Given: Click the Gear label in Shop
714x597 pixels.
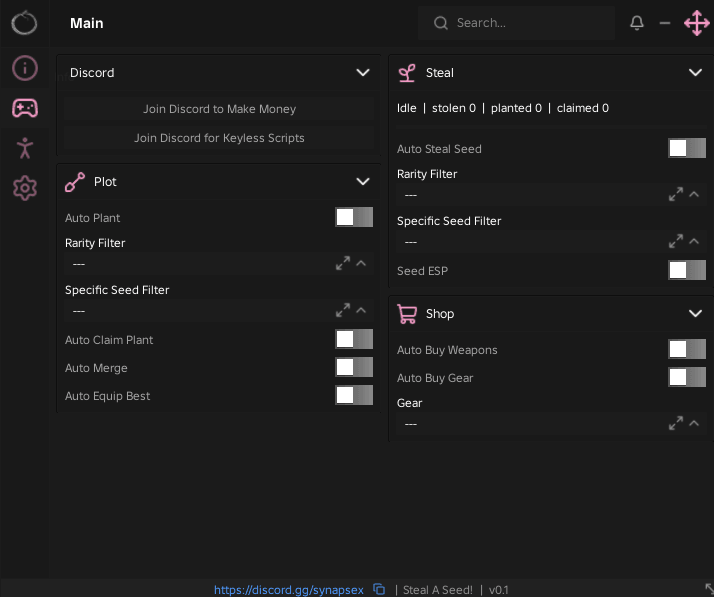Looking at the screenshot, I should 409,403.
